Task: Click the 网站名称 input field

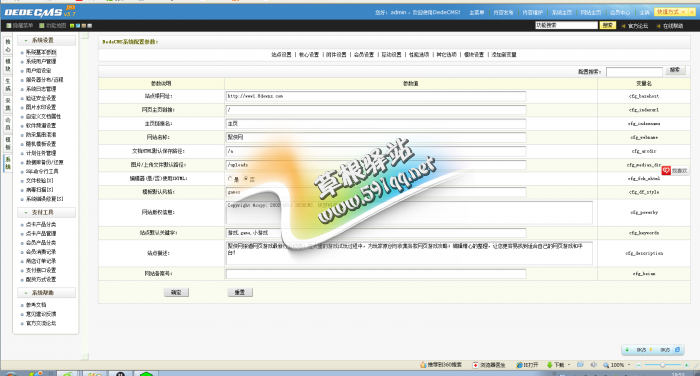Action: (376, 138)
